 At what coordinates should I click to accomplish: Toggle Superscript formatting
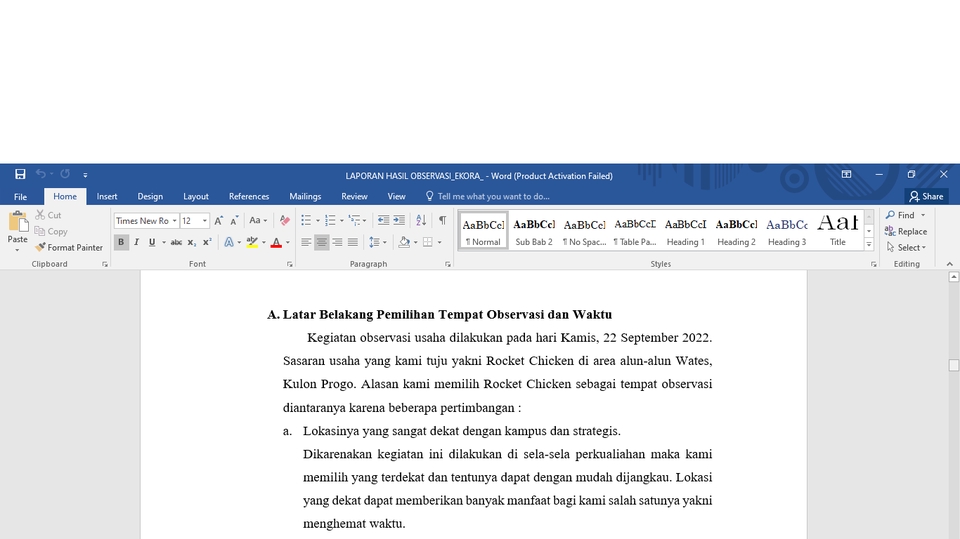[207, 242]
